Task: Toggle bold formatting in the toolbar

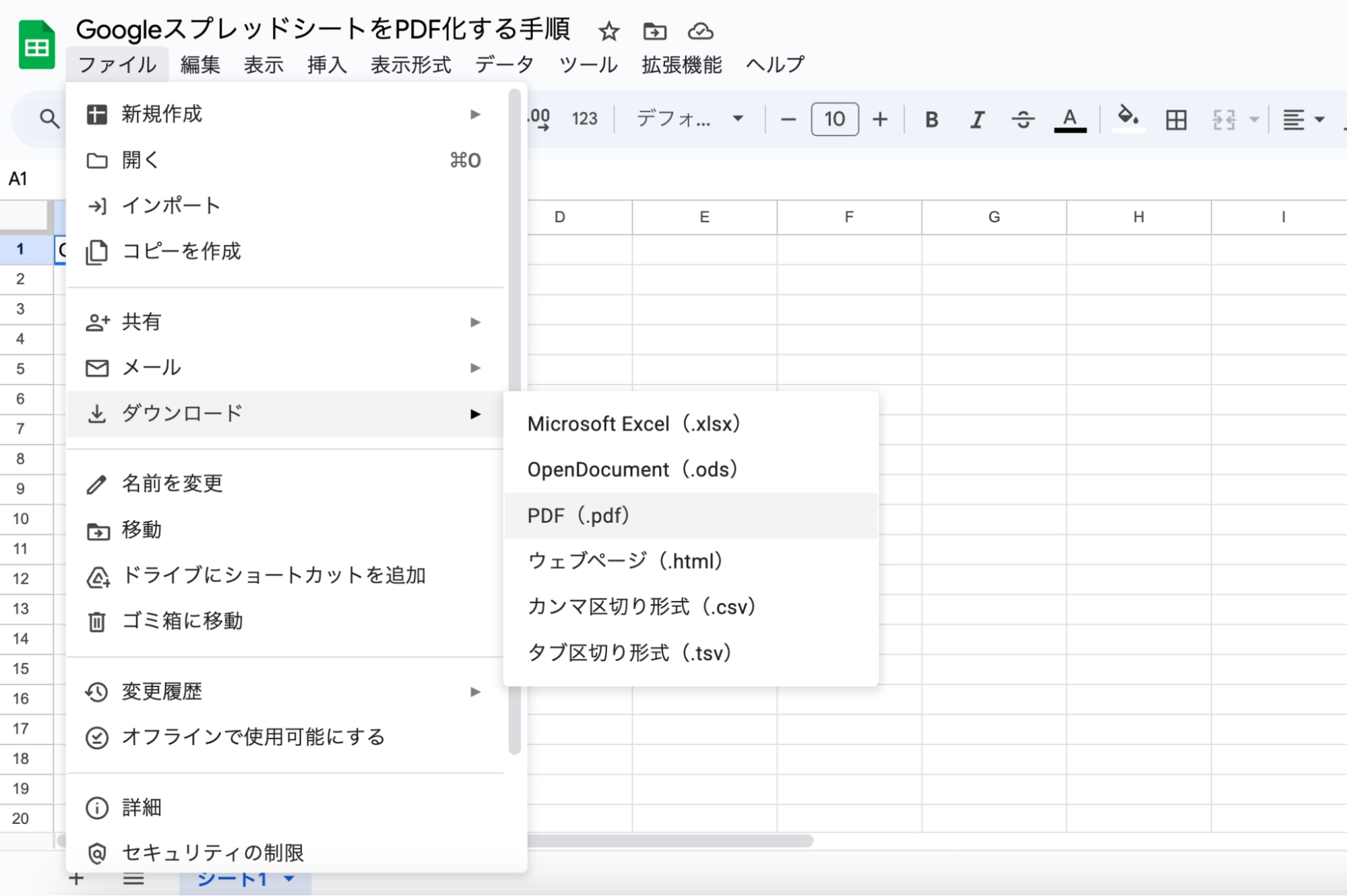Action: (931, 119)
